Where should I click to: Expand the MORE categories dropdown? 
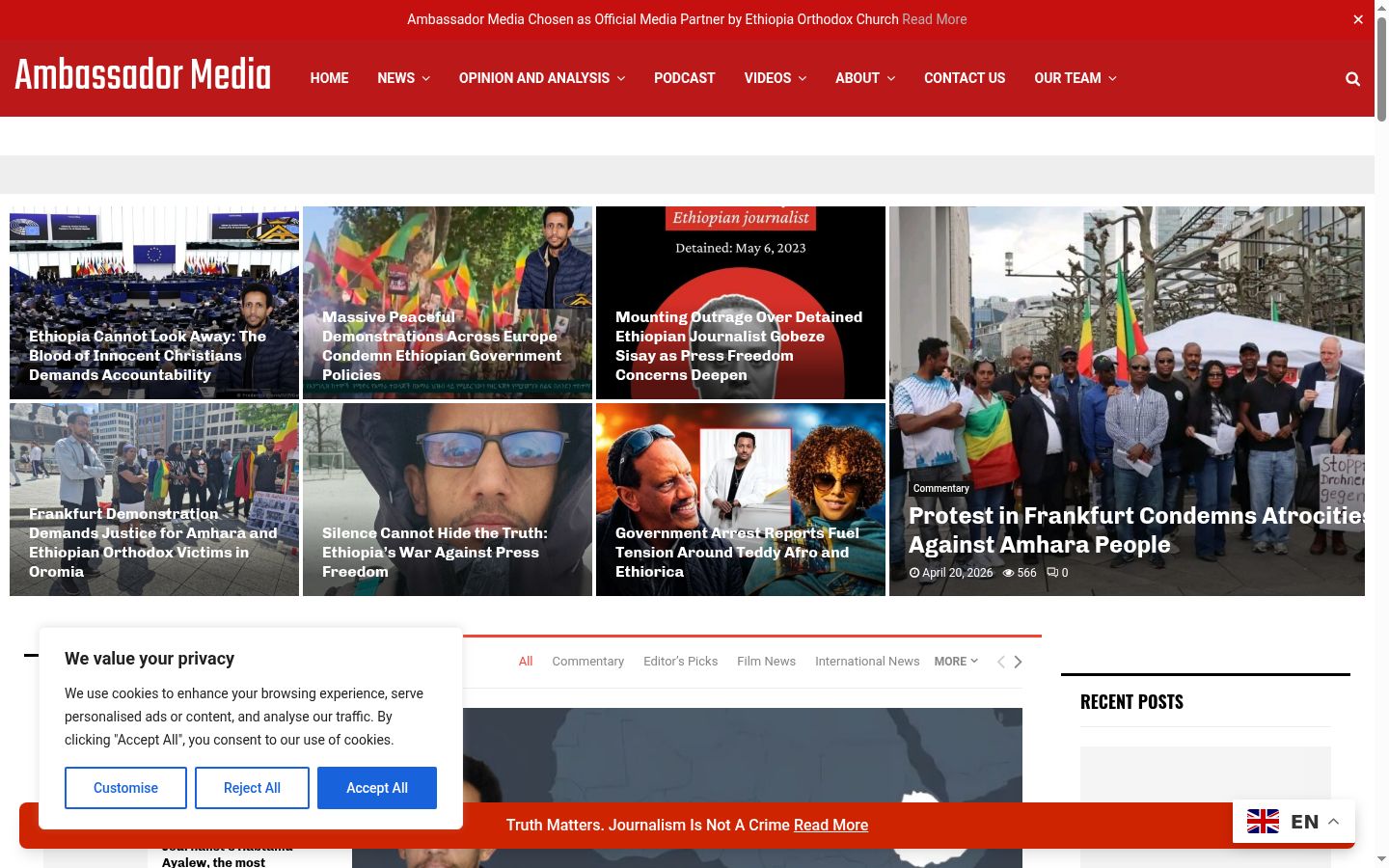pos(956,662)
